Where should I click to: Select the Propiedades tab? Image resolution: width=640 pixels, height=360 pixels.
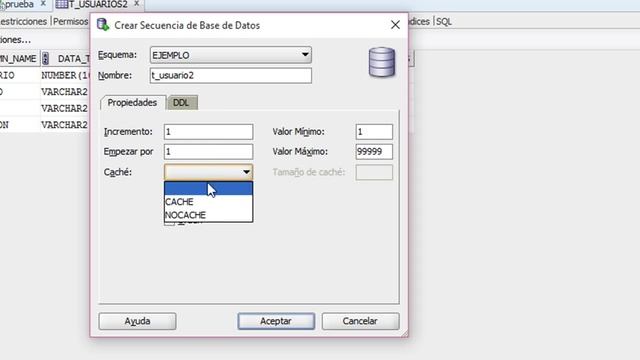[x=133, y=102]
